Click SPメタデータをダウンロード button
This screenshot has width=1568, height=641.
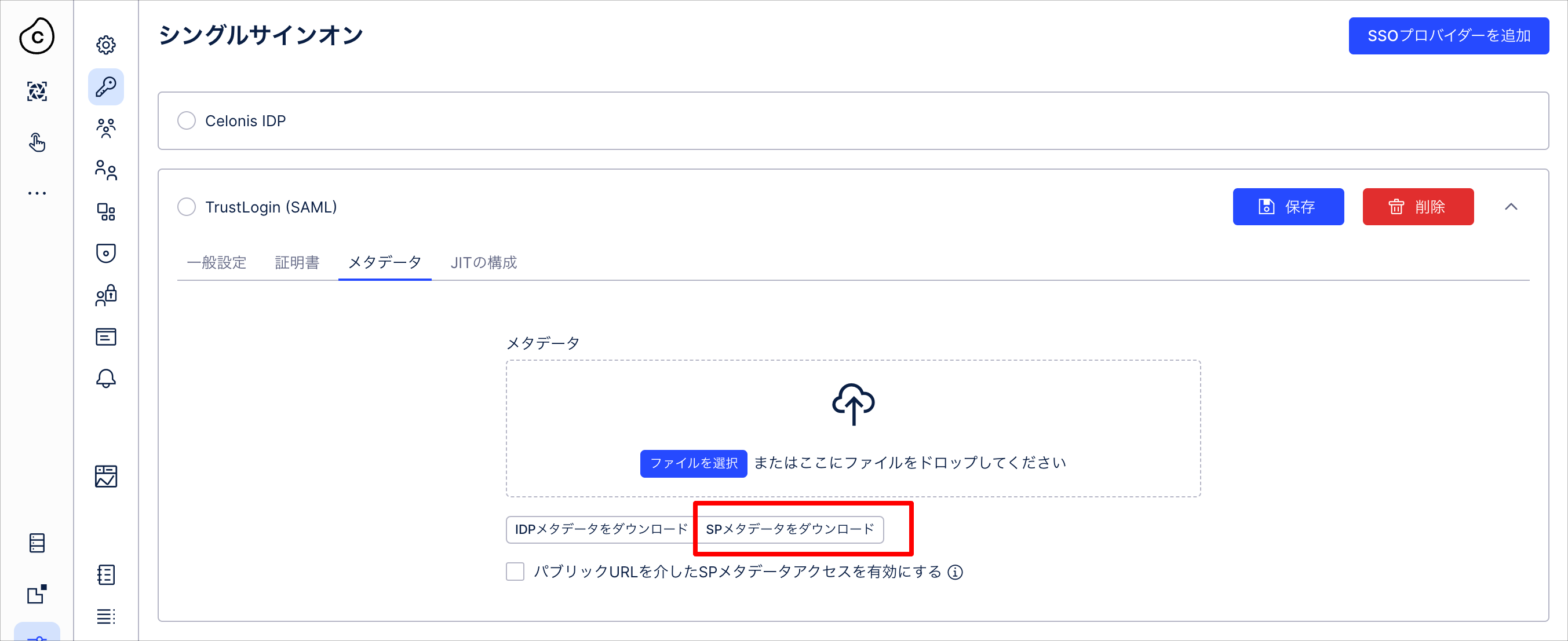[790, 529]
